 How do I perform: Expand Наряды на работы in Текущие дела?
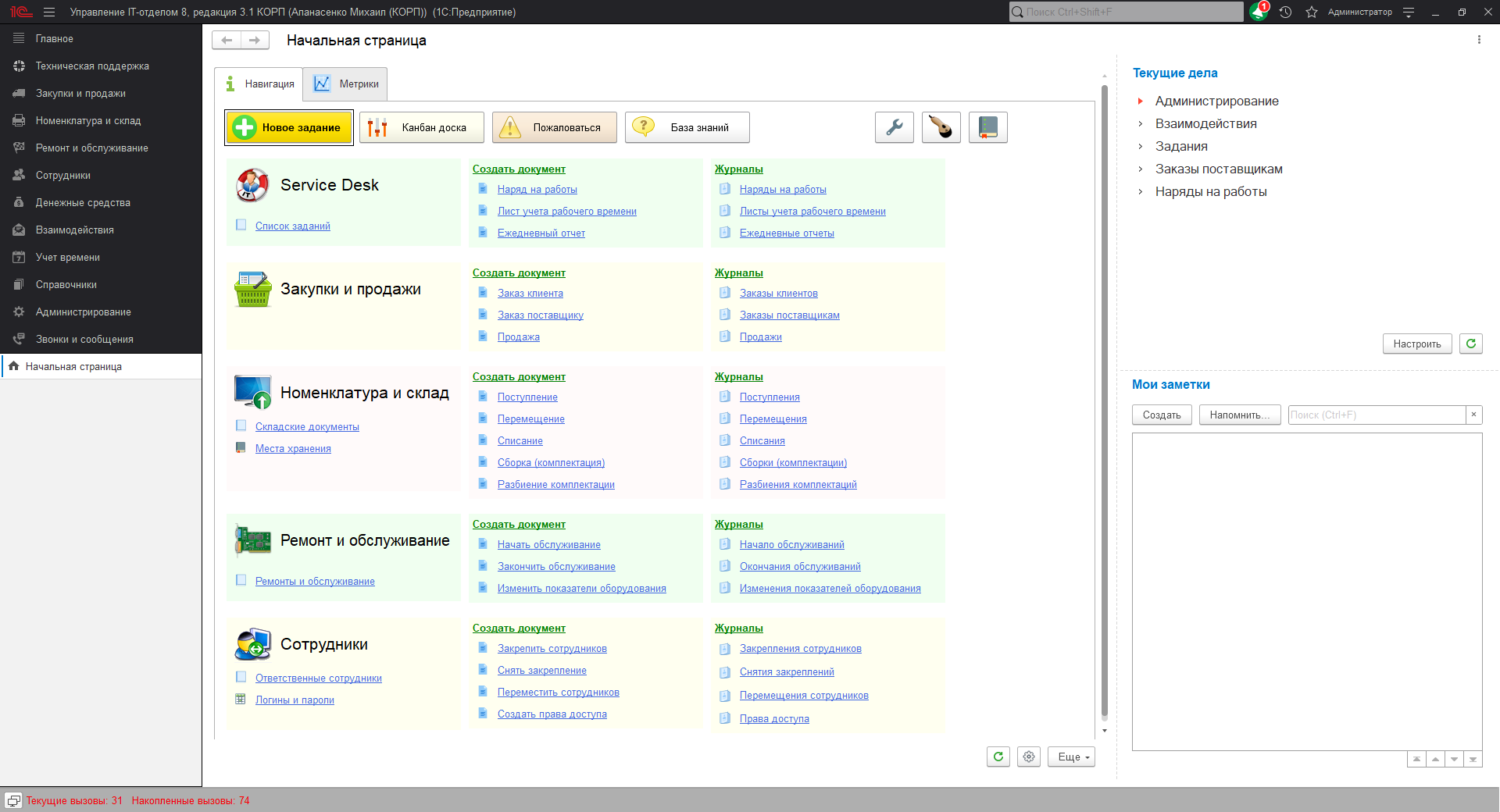1141,192
